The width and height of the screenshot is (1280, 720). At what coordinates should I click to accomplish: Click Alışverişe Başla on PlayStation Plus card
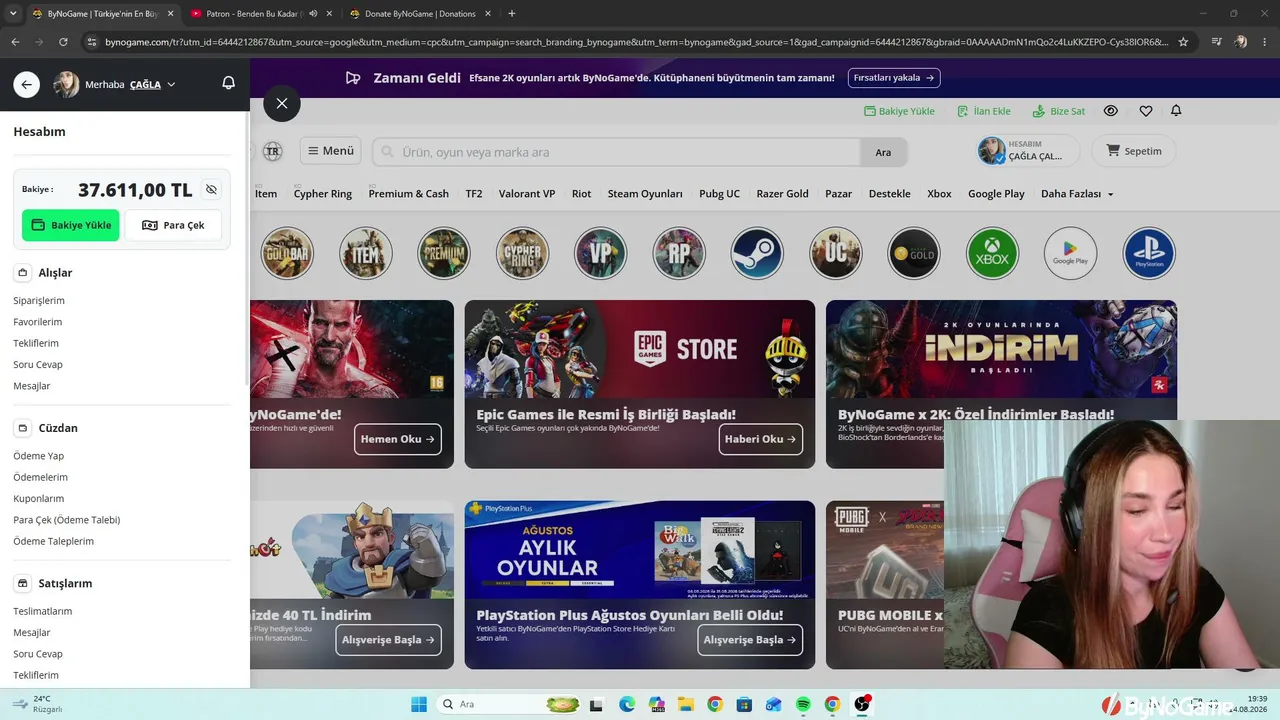tap(750, 640)
